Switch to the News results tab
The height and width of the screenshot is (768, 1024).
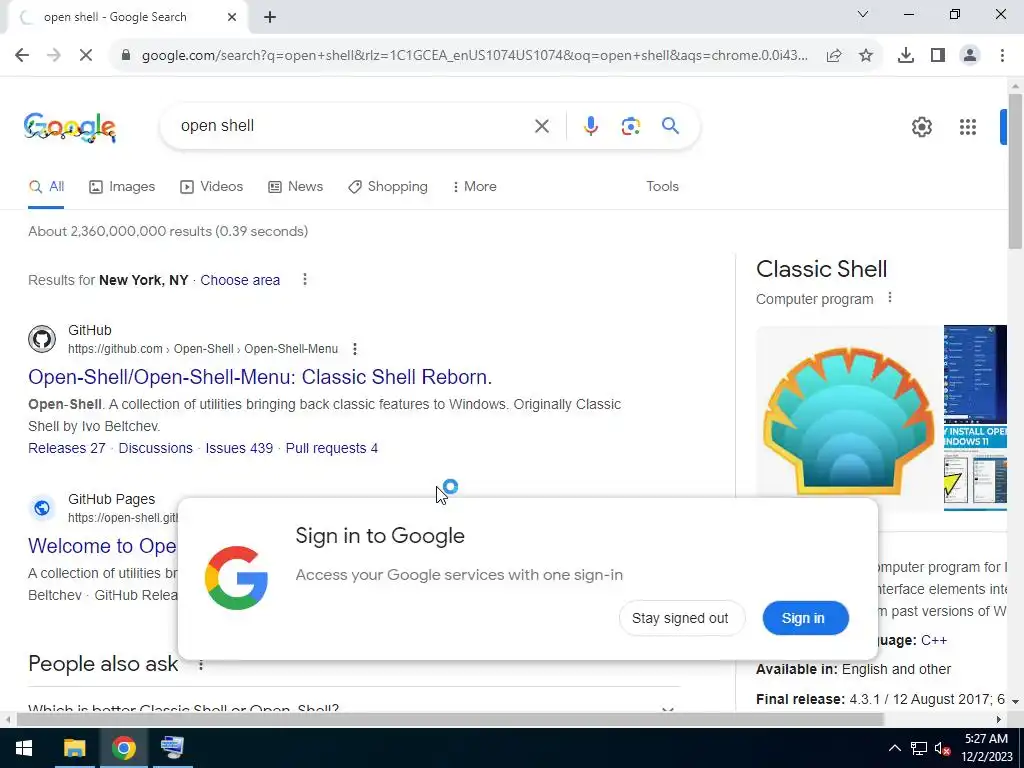pyautogui.click(x=295, y=187)
